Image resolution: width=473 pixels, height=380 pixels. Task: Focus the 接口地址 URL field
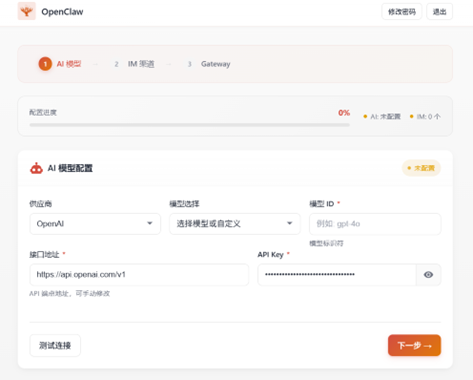click(x=139, y=275)
